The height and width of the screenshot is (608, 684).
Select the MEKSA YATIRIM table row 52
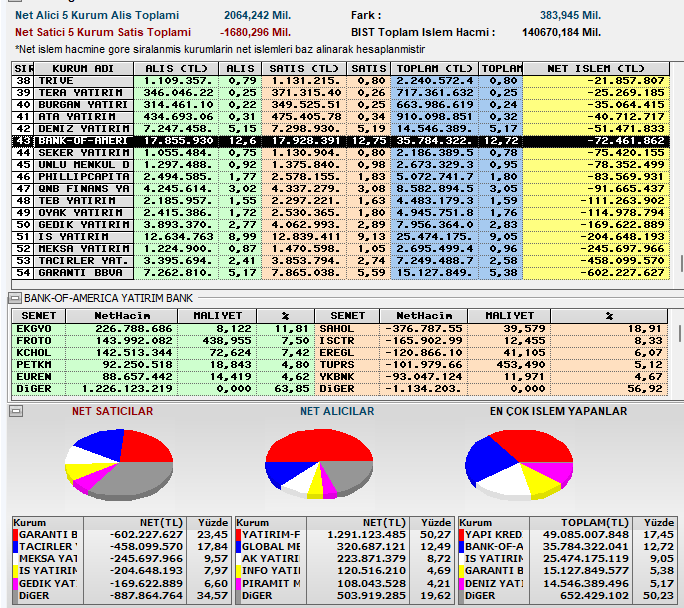340,249
